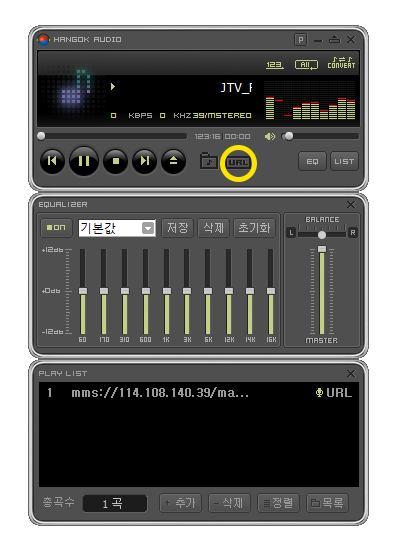Click the 600 Hz equalizer band slider
This screenshot has width=395, height=546.
coord(146,291)
